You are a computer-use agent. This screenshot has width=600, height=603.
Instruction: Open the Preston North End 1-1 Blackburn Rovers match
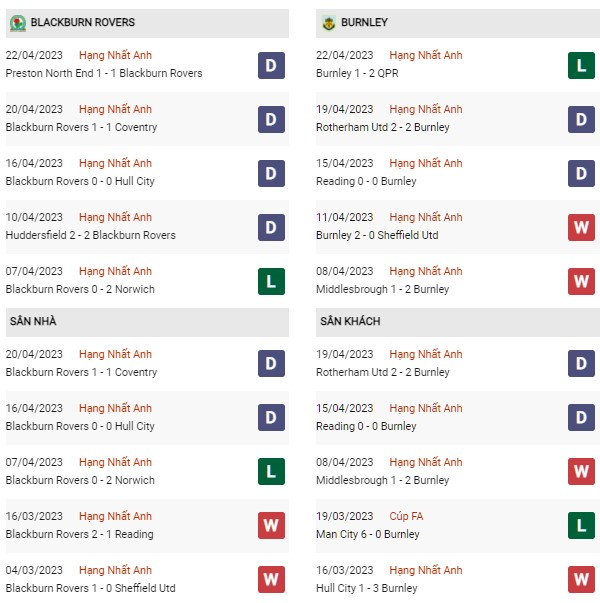tap(104, 73)
